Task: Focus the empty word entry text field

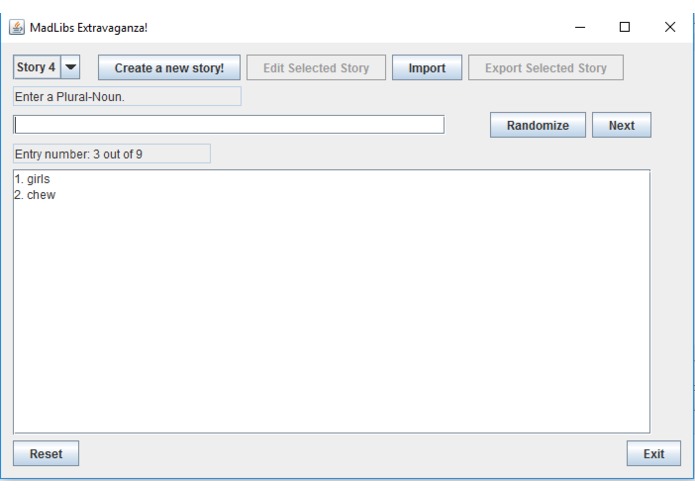Action: click(229, 124)
